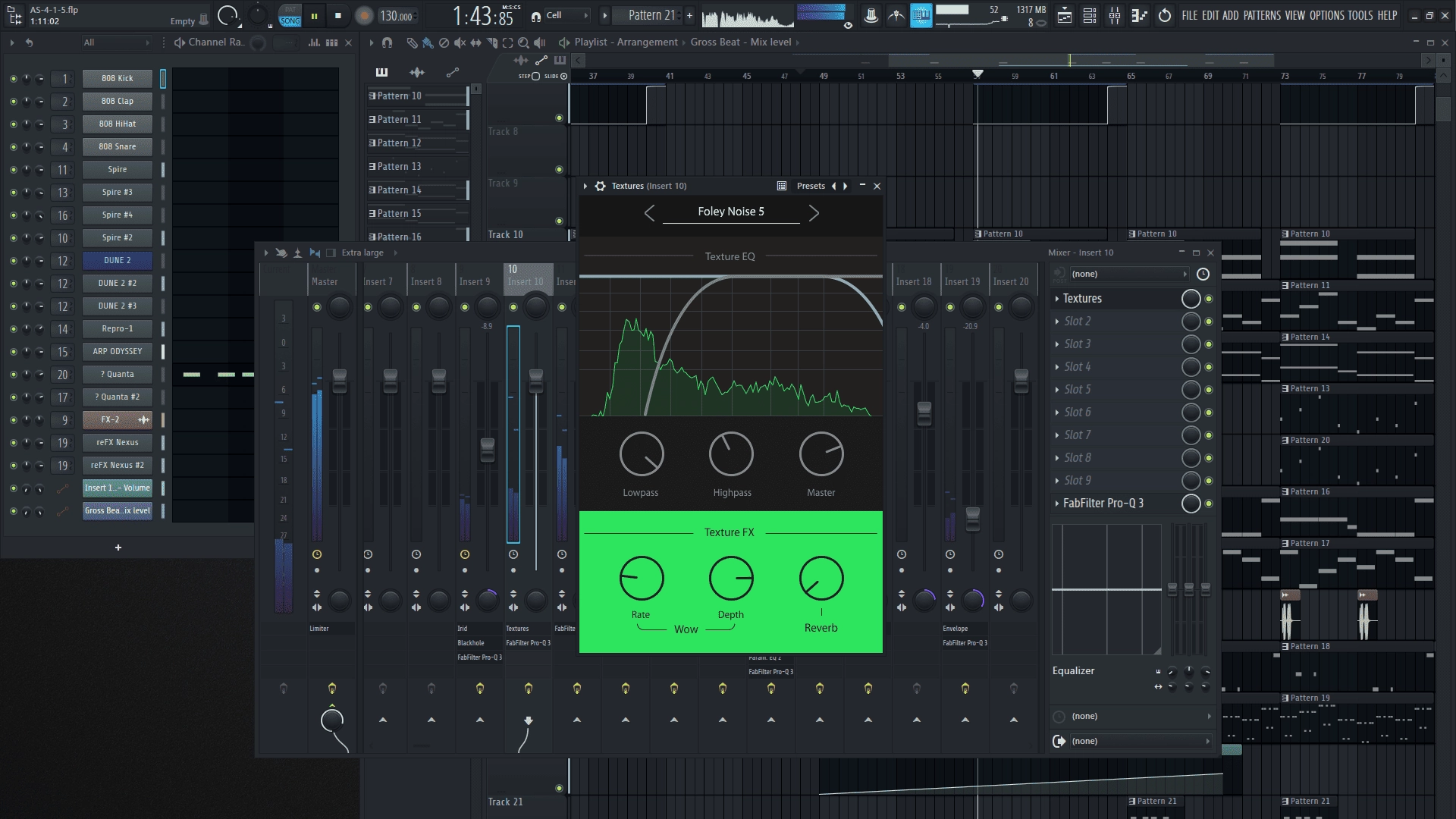Mute the Master mixer track
The height and width of the screenshot is (819, 1456).
316,307
